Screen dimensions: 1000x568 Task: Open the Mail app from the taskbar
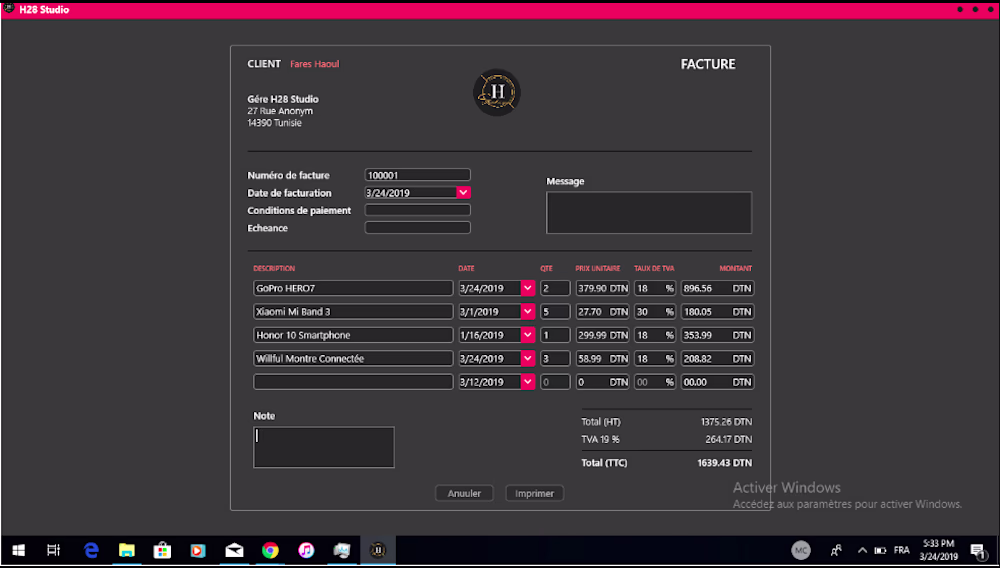pos(234,550)
